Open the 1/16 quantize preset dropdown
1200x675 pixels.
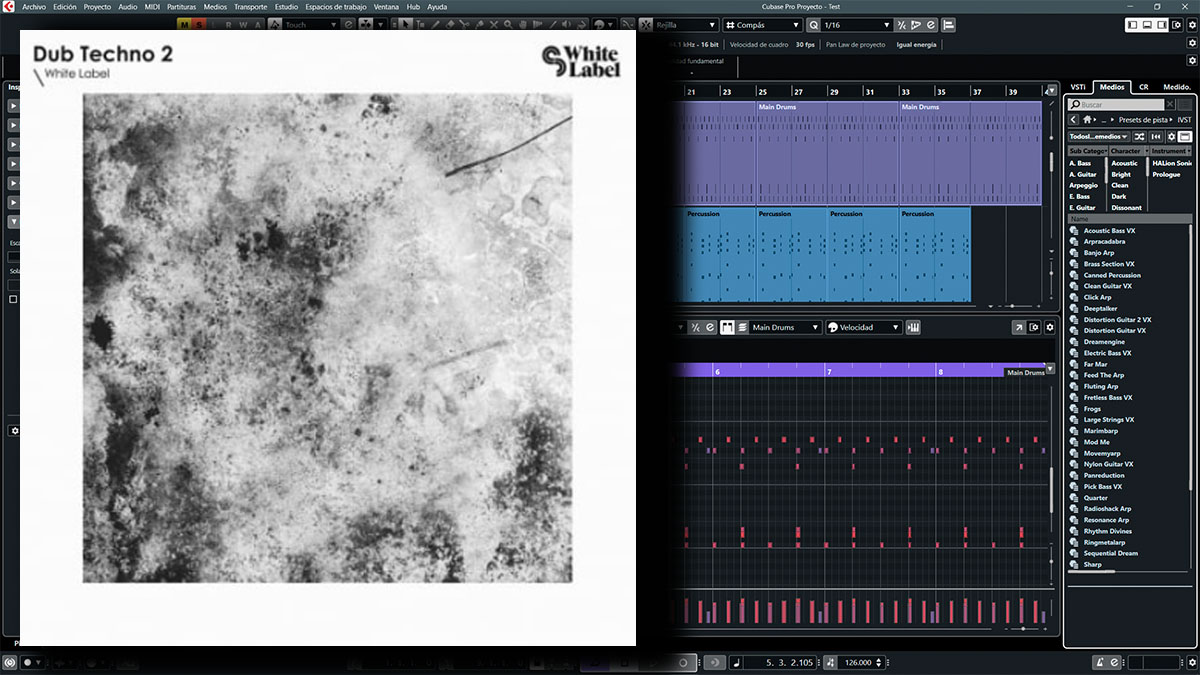coord(857,25)
